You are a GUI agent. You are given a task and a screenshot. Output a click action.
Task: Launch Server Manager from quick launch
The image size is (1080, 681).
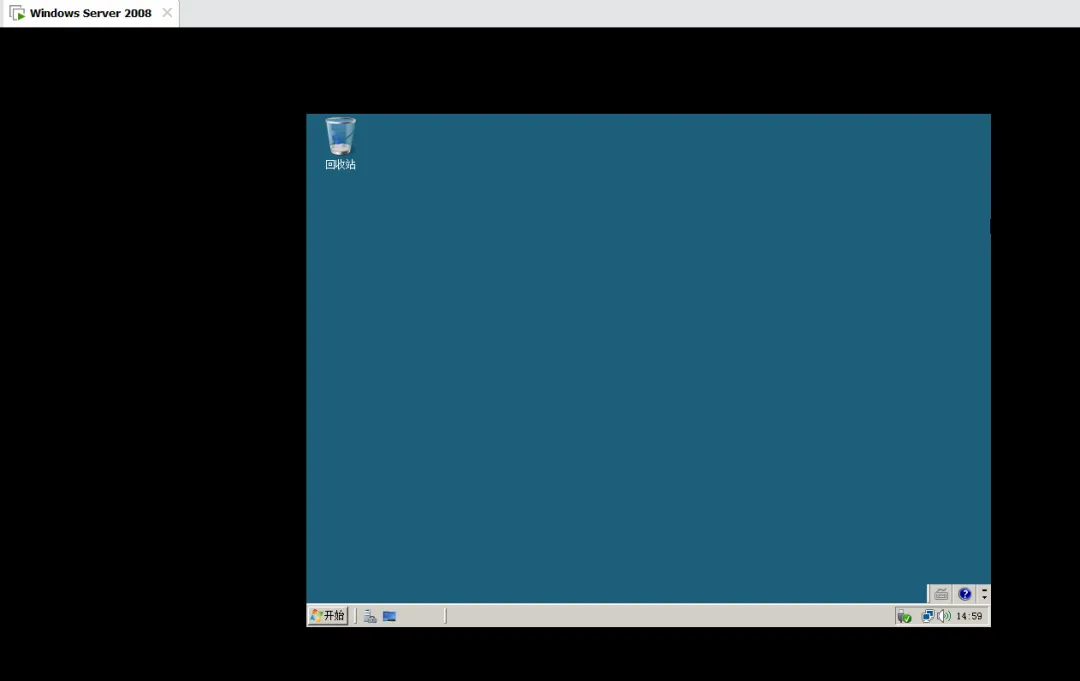click(370, 616)
